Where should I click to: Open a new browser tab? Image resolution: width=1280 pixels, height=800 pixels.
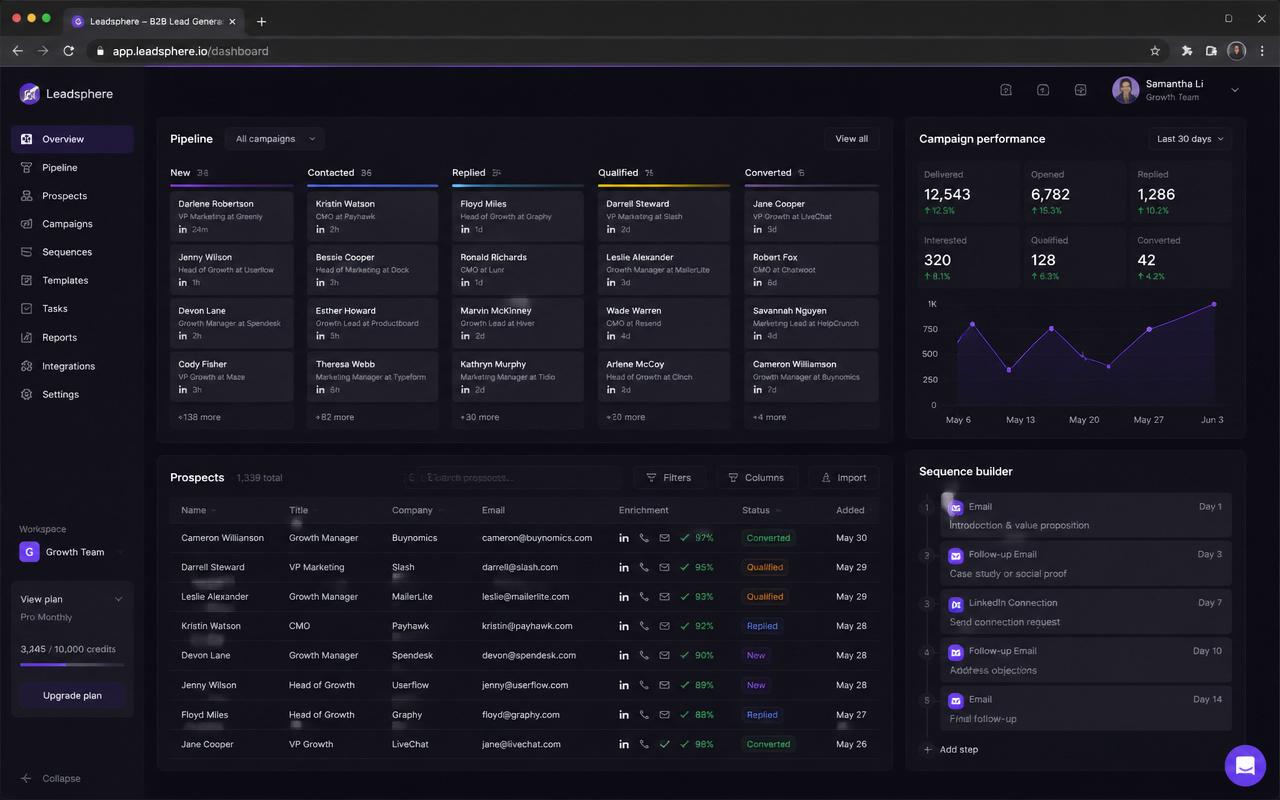point(261,21)
